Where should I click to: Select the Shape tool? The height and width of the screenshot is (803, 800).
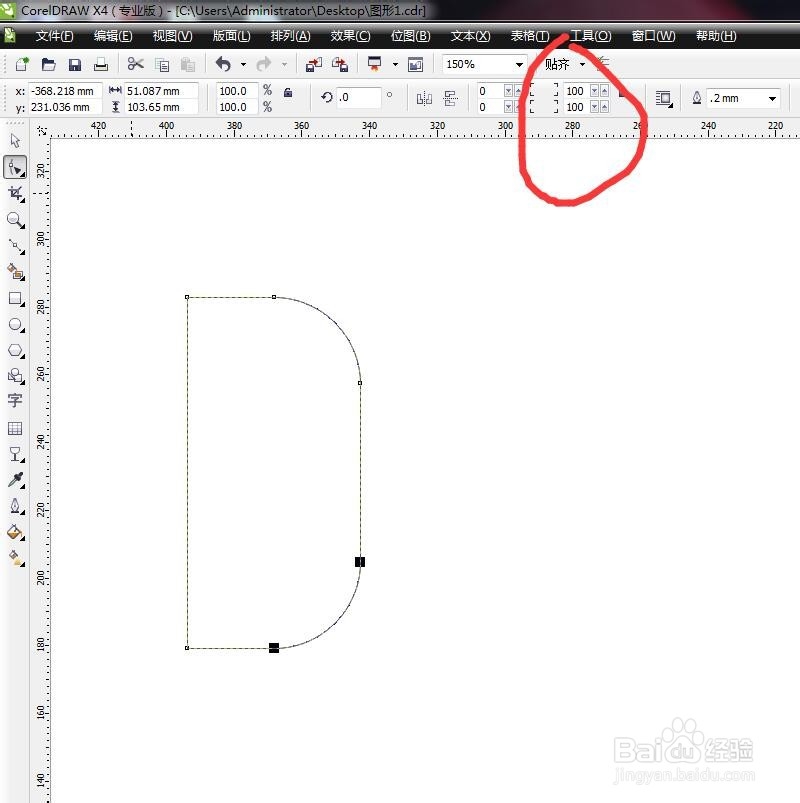[15, 167]
